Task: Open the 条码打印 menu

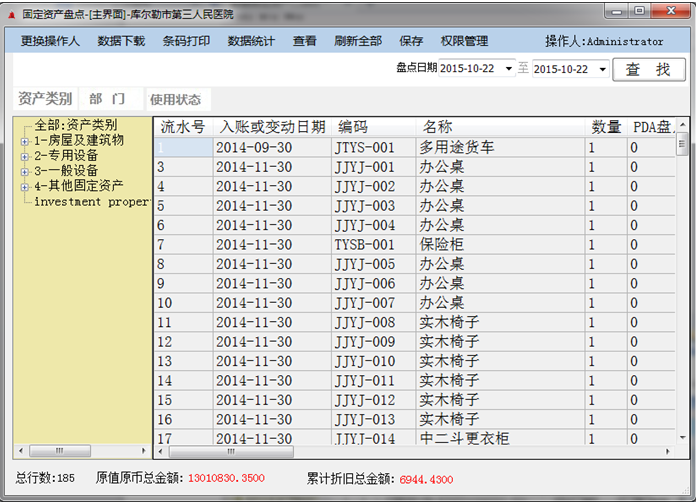Action: click(186, 41)
